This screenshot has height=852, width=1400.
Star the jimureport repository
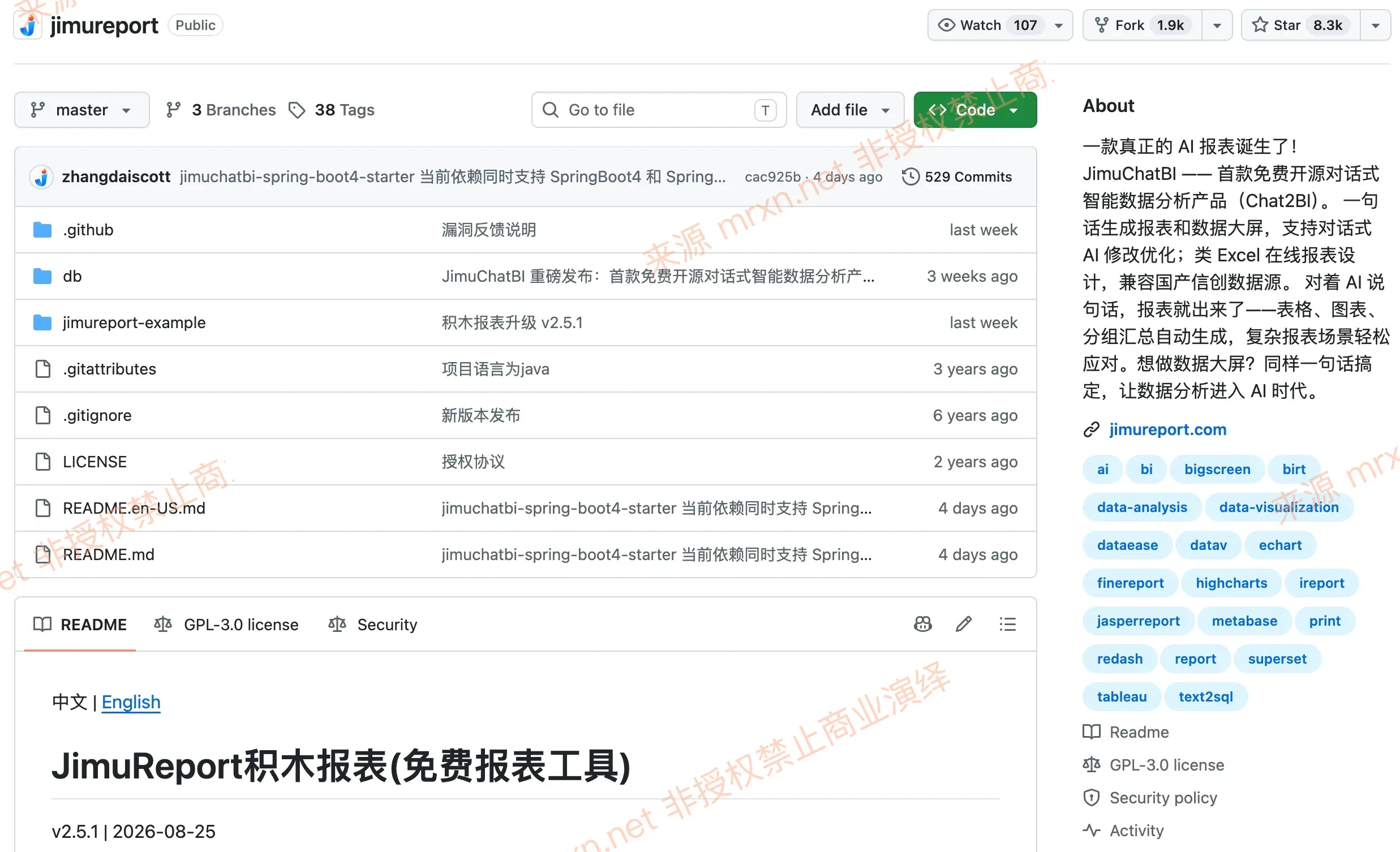pos(1300,25)
